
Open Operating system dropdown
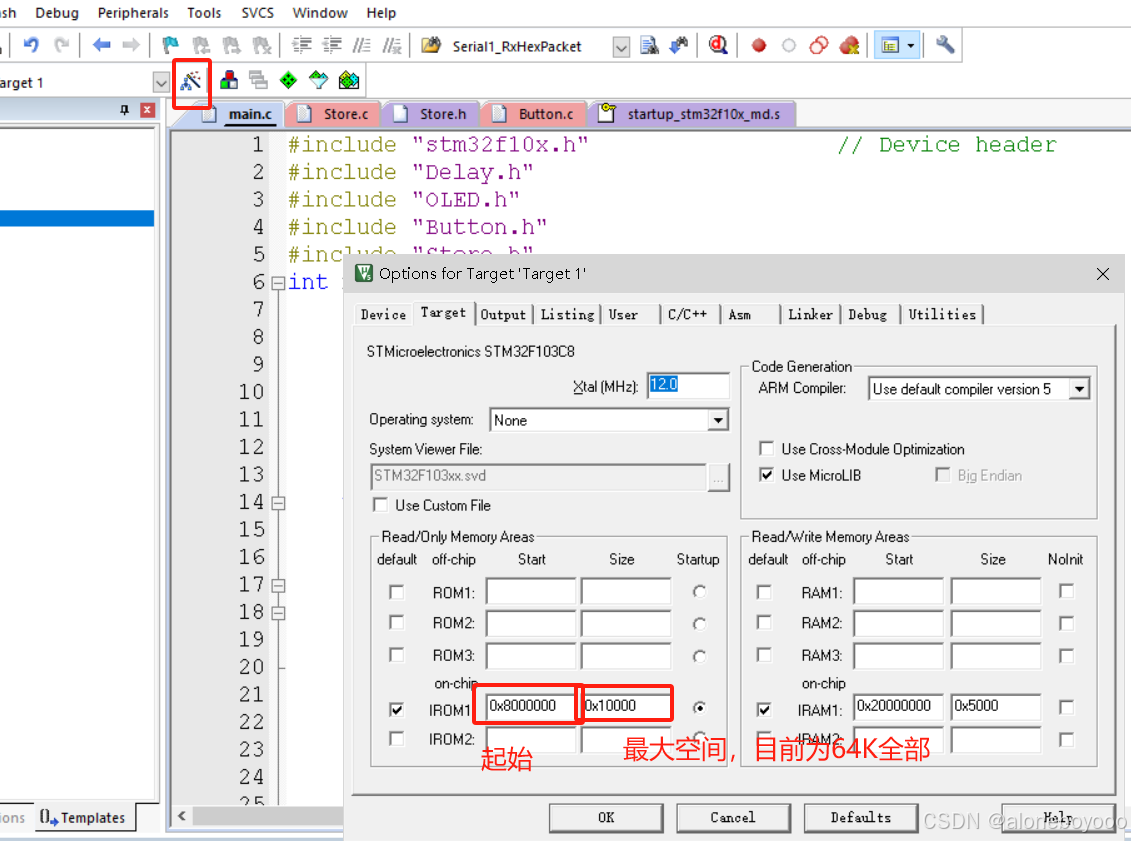718,420
